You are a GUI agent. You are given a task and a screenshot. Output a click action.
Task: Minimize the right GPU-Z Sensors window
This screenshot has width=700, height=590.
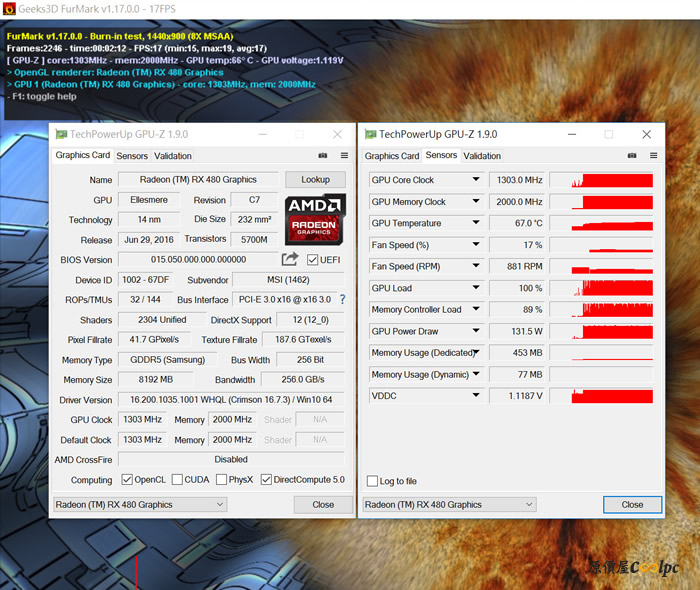[x=572, y=134]
